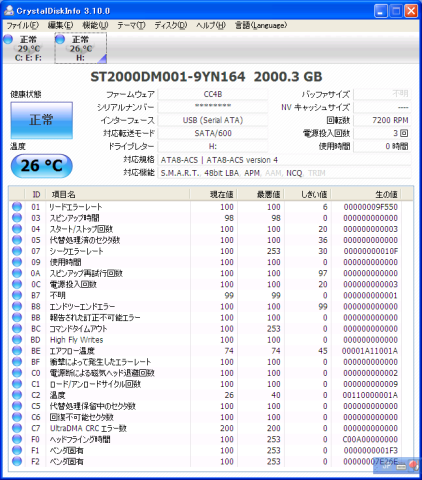The height and width of the screenshot is (480, 422).
Task: Click status icon for C0 row
Action: [17, 373]
